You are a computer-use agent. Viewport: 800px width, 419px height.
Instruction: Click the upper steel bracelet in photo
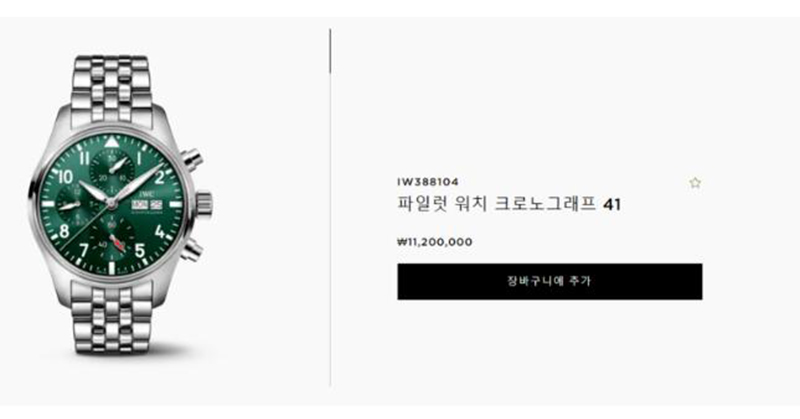[111, 88]
